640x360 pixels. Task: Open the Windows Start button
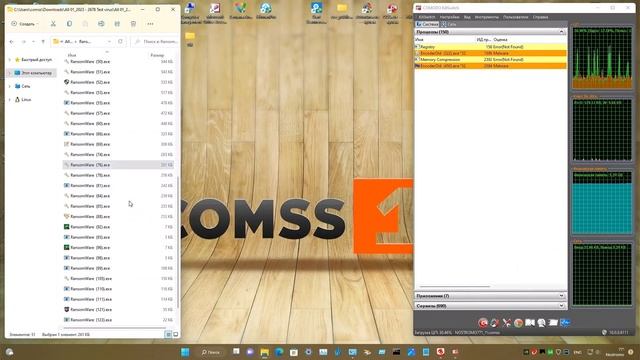coord(185,352)
